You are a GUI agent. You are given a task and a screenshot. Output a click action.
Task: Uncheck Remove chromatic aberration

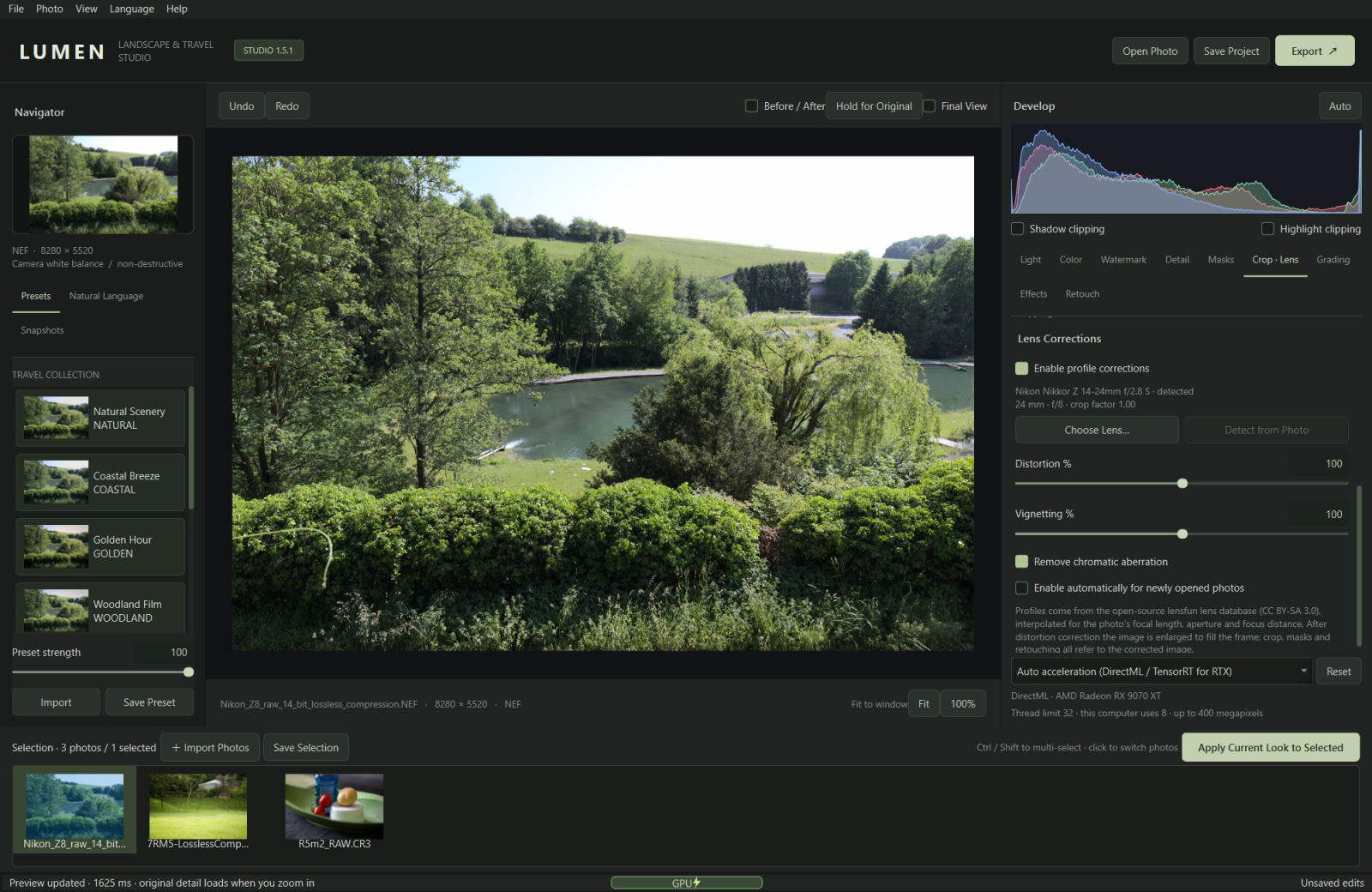[x=1022, y=562]
